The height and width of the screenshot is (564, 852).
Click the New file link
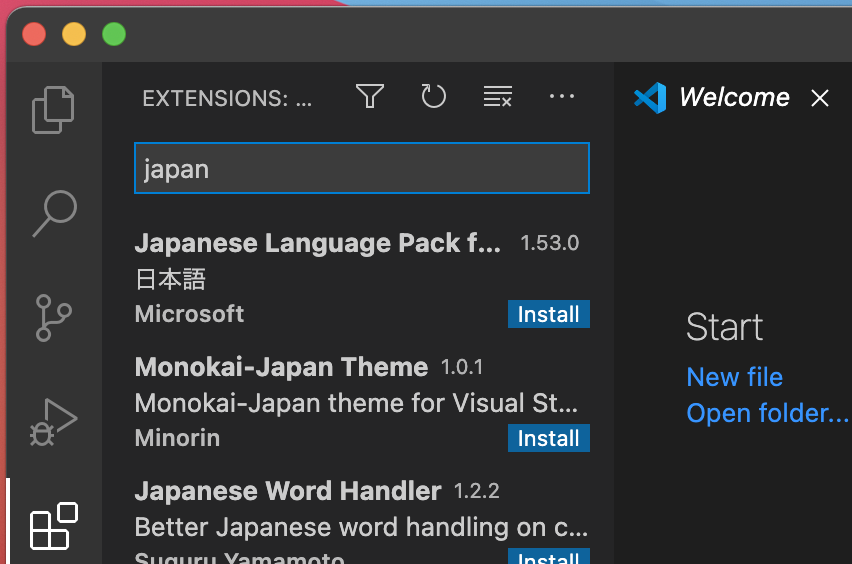pos(735,377)
